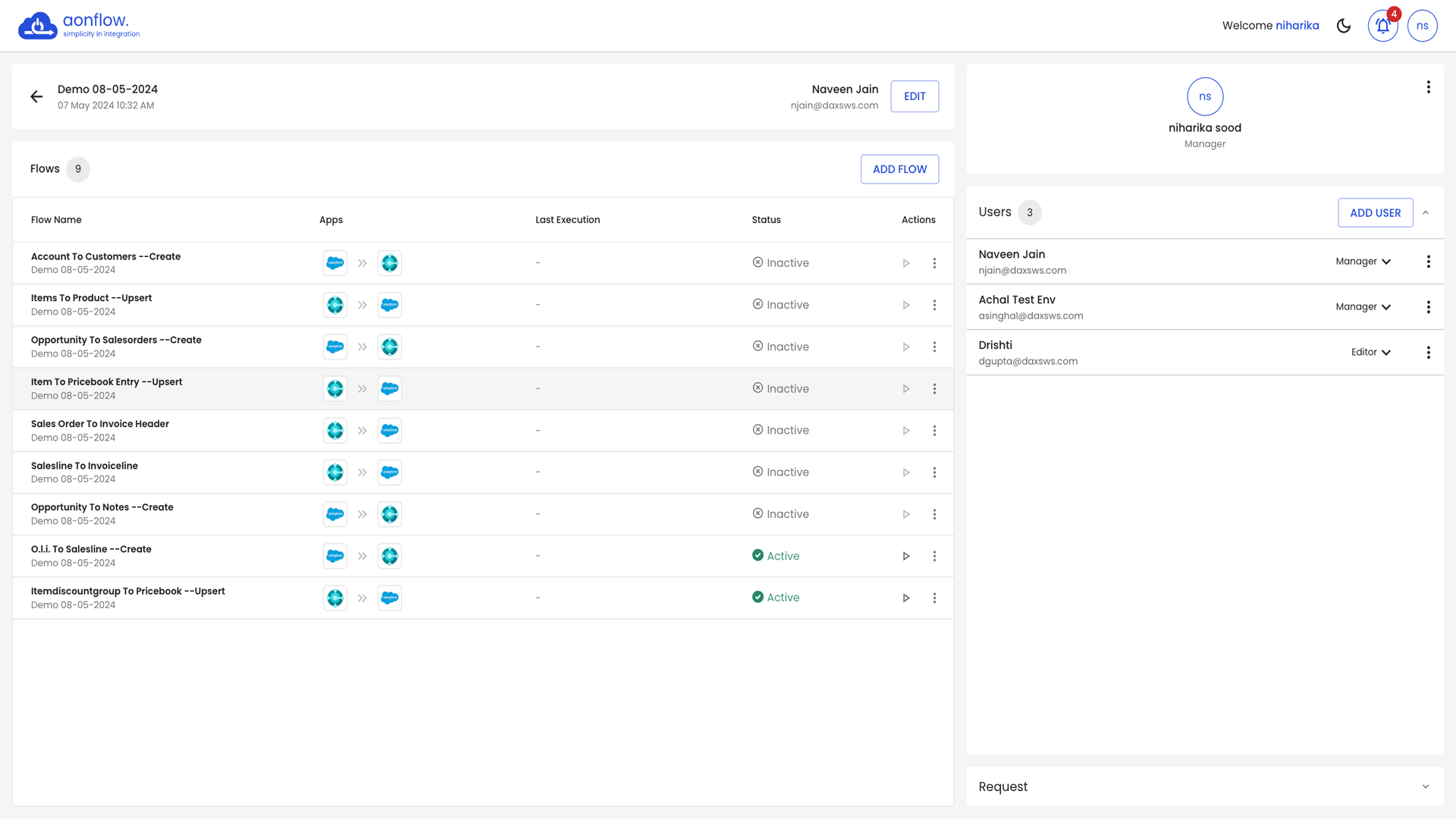The image size is (1456, 819).
Task: Expand the Request section
Action: [x=1426, y=786]
